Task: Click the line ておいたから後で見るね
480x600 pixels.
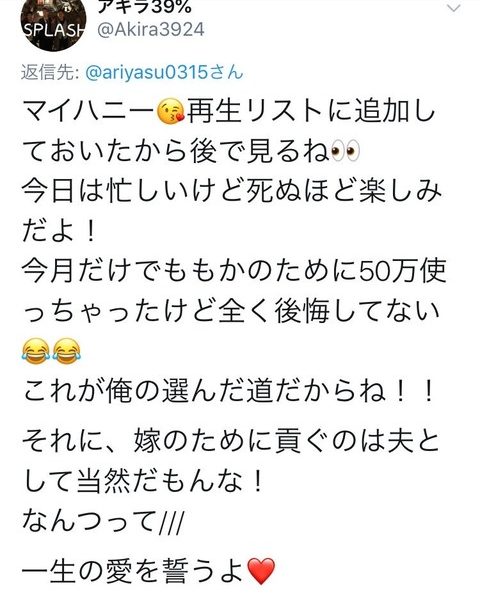Action: click(176, 152)
